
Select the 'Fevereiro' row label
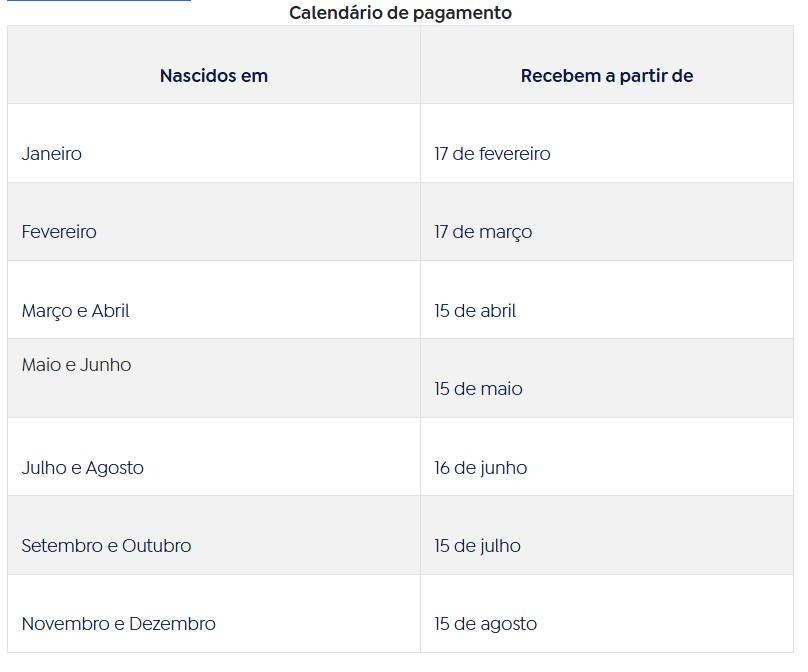click(x=59, y=232)
